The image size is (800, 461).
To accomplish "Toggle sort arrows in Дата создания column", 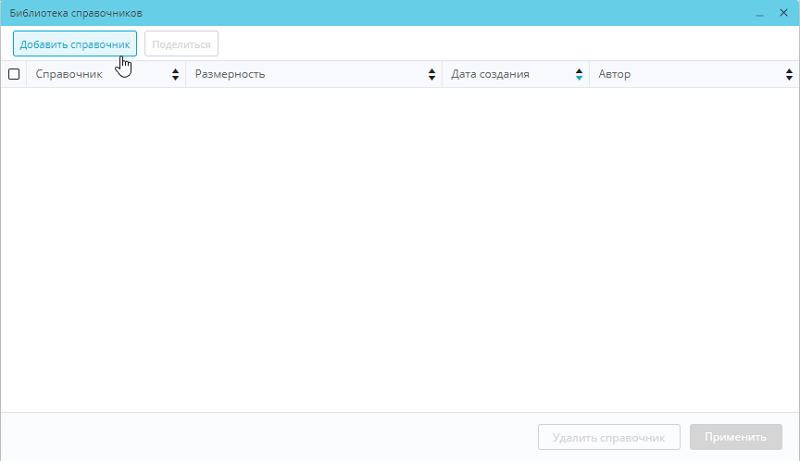I will coord(579,74).
